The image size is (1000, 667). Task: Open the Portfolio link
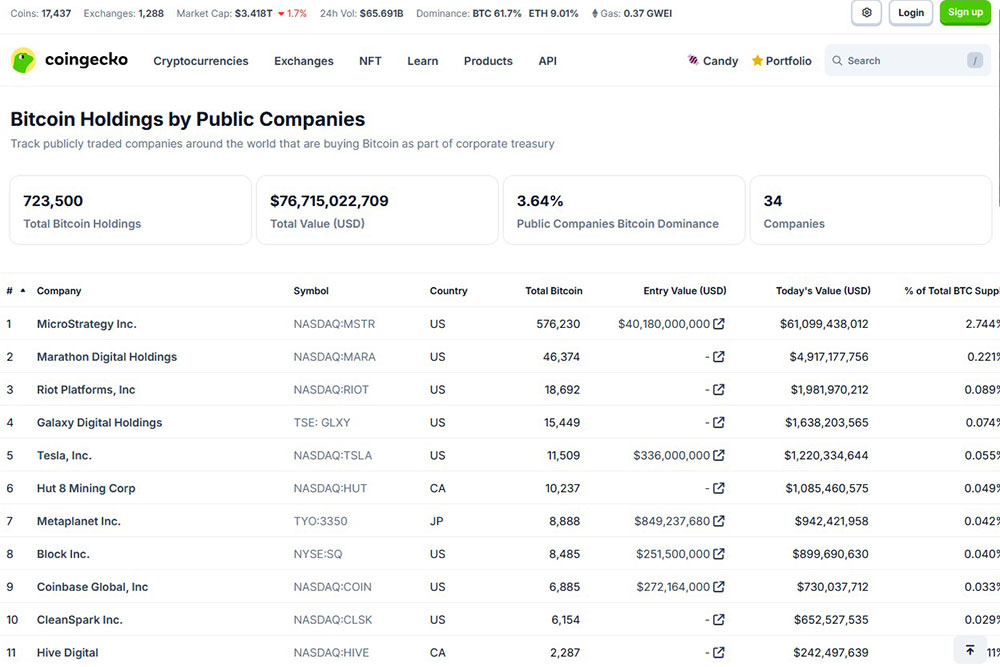[x=781, y=61]
